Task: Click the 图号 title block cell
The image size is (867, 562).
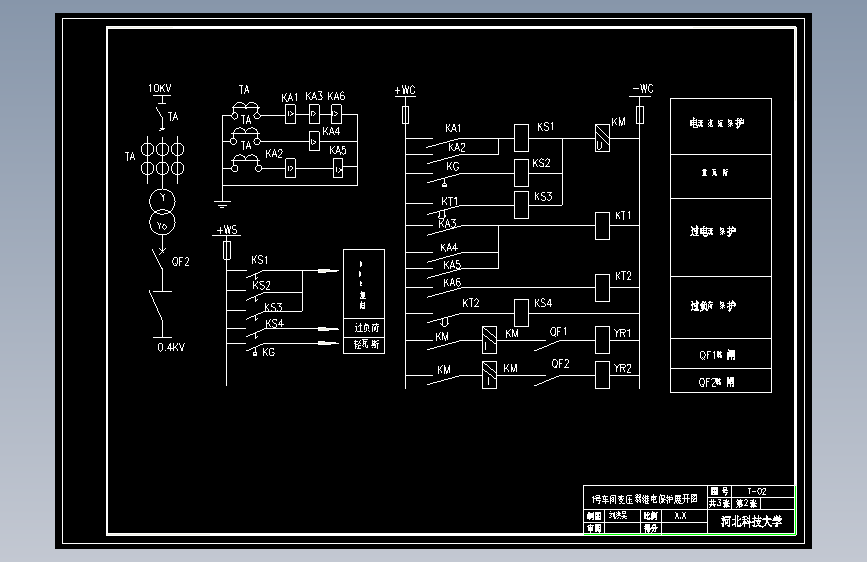Action: [719, 492]
